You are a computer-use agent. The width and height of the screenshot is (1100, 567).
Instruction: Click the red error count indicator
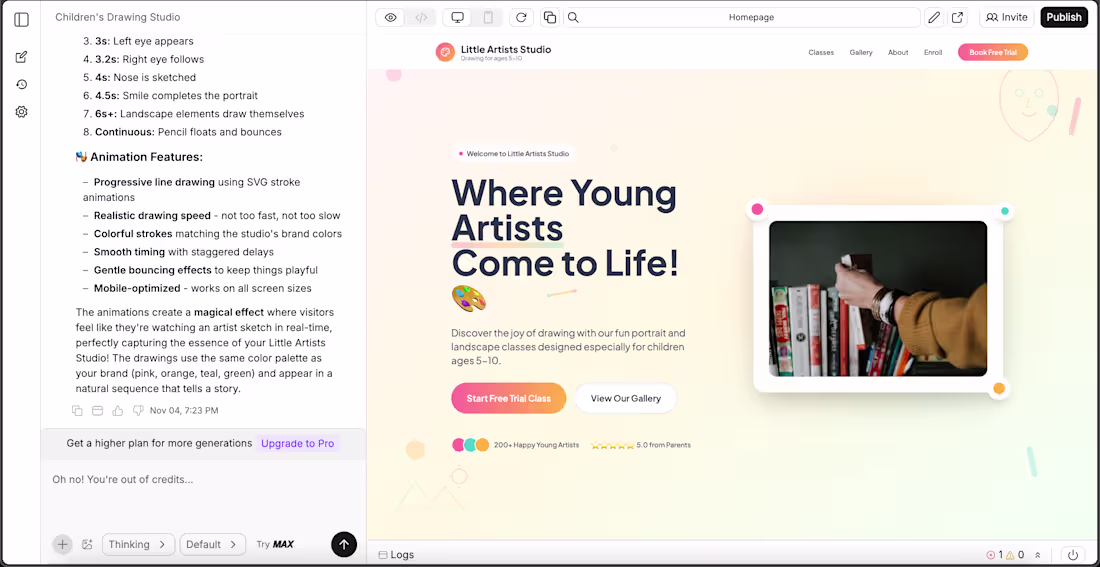[x=994, y=554]
